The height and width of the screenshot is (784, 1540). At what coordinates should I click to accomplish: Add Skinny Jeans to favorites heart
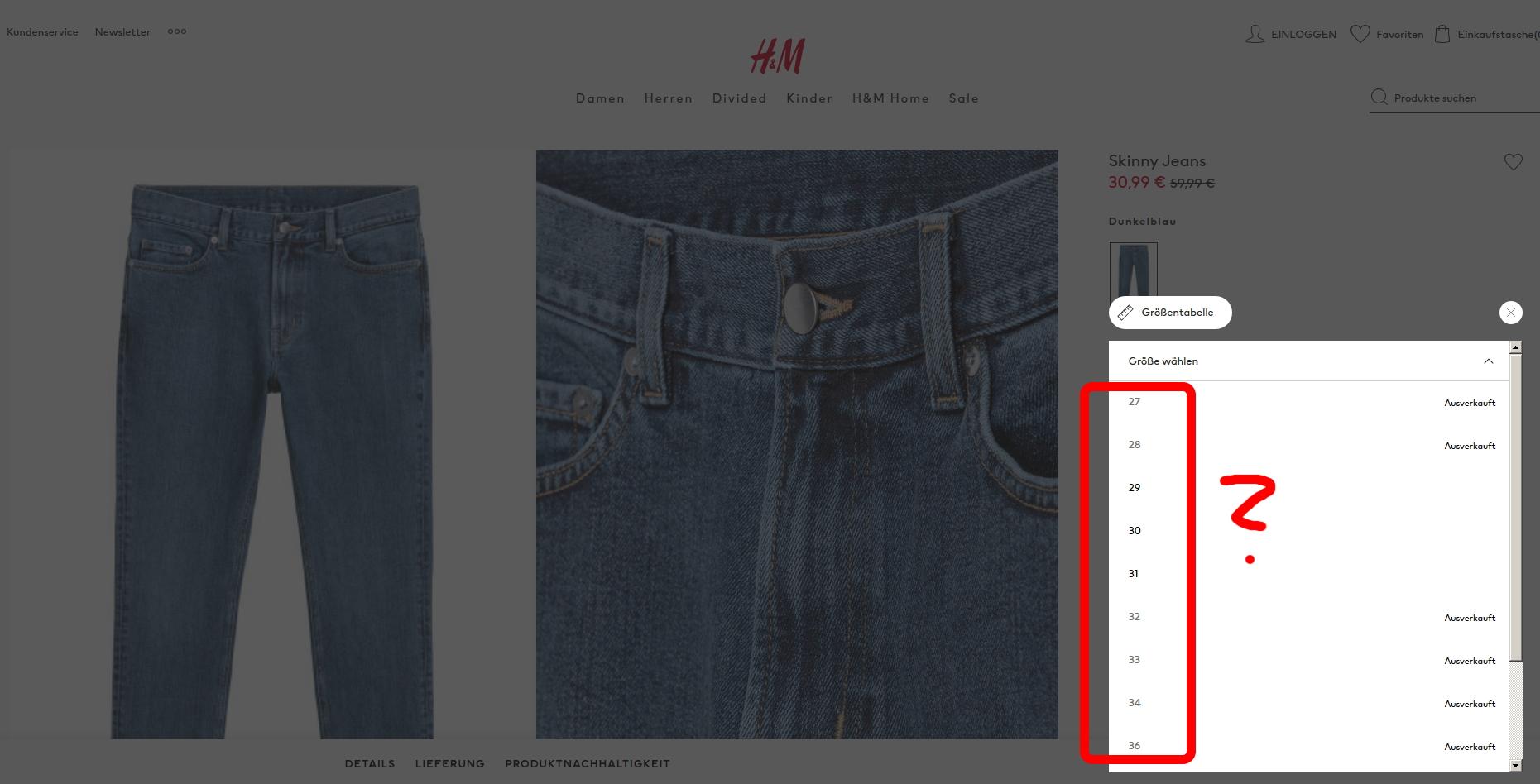1513,162
